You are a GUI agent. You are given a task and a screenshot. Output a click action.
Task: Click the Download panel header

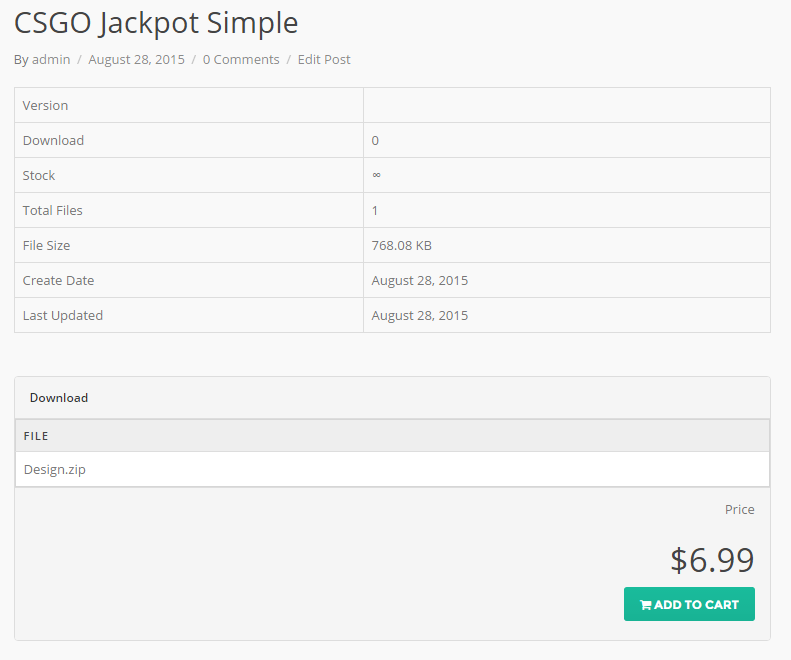pos(59,398)
